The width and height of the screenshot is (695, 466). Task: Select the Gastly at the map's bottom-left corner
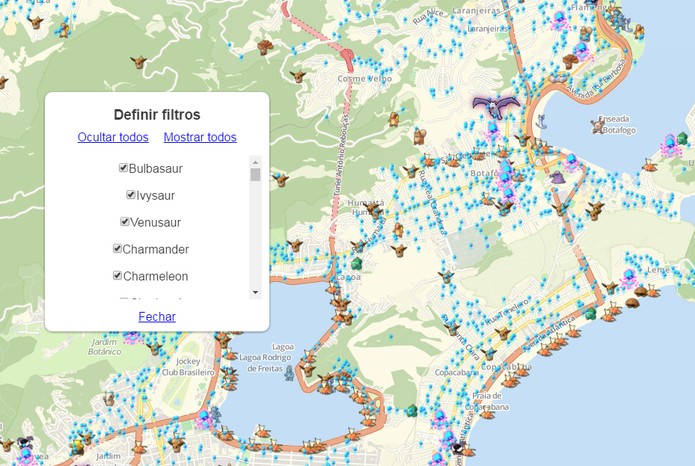click(x=25, y=441)
